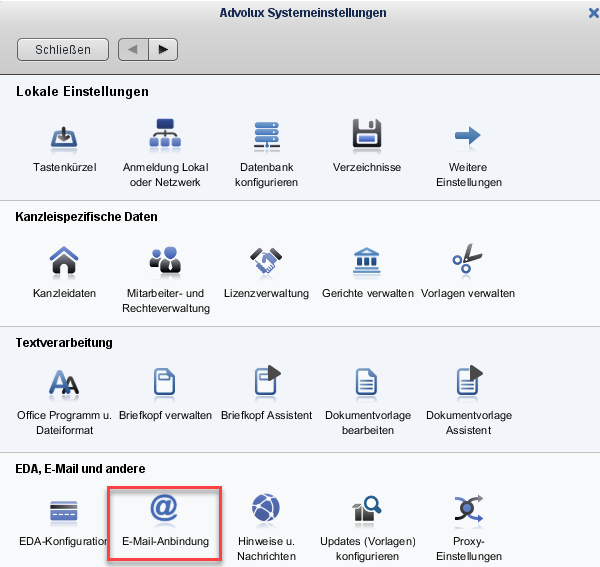Viewport: 600px width, 567px height.
Task: Open Gerichte verwalten courthouse icon
Action: (367, 260)
